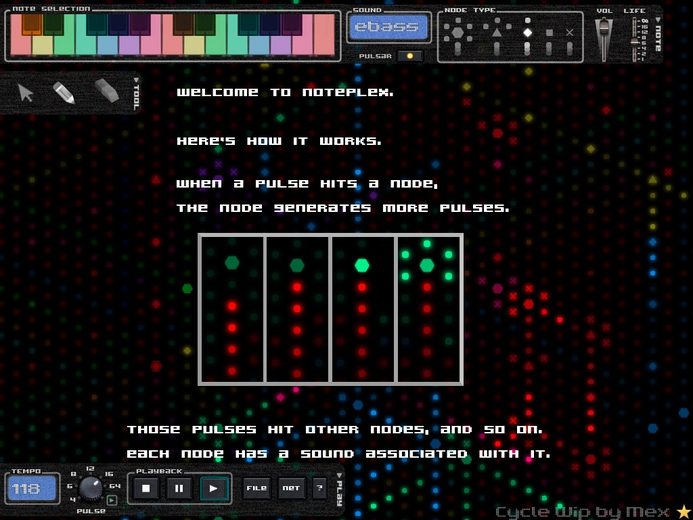Open the File menu button
Viewport: 693px width, 520px height.
(256, 488)
